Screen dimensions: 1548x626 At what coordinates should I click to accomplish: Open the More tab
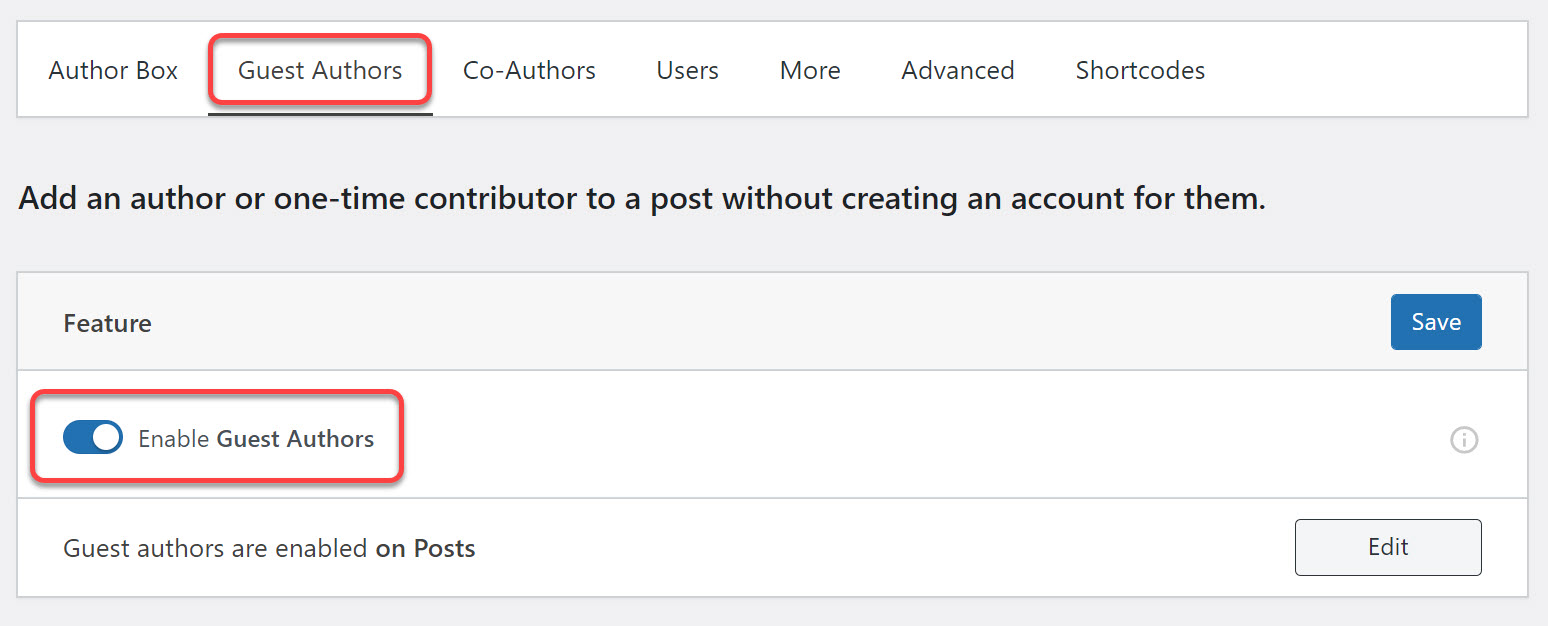pos(810,71)
